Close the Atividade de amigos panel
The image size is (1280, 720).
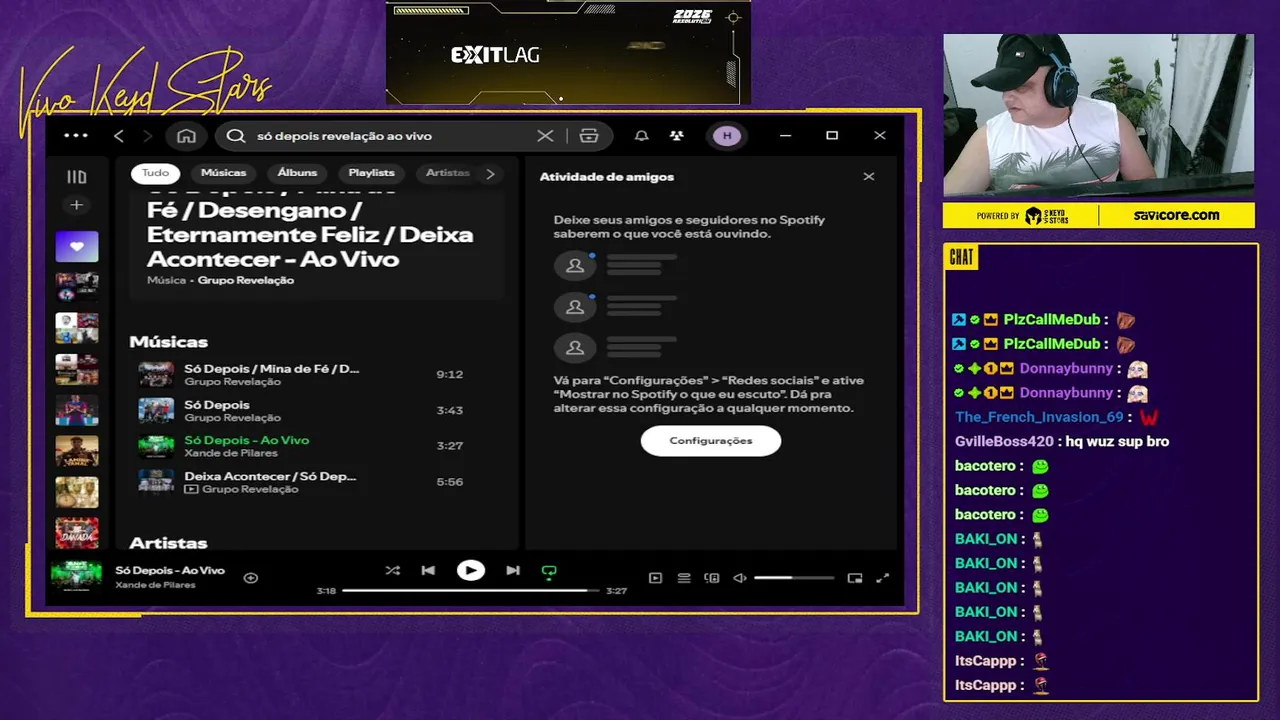coord(869,176)
